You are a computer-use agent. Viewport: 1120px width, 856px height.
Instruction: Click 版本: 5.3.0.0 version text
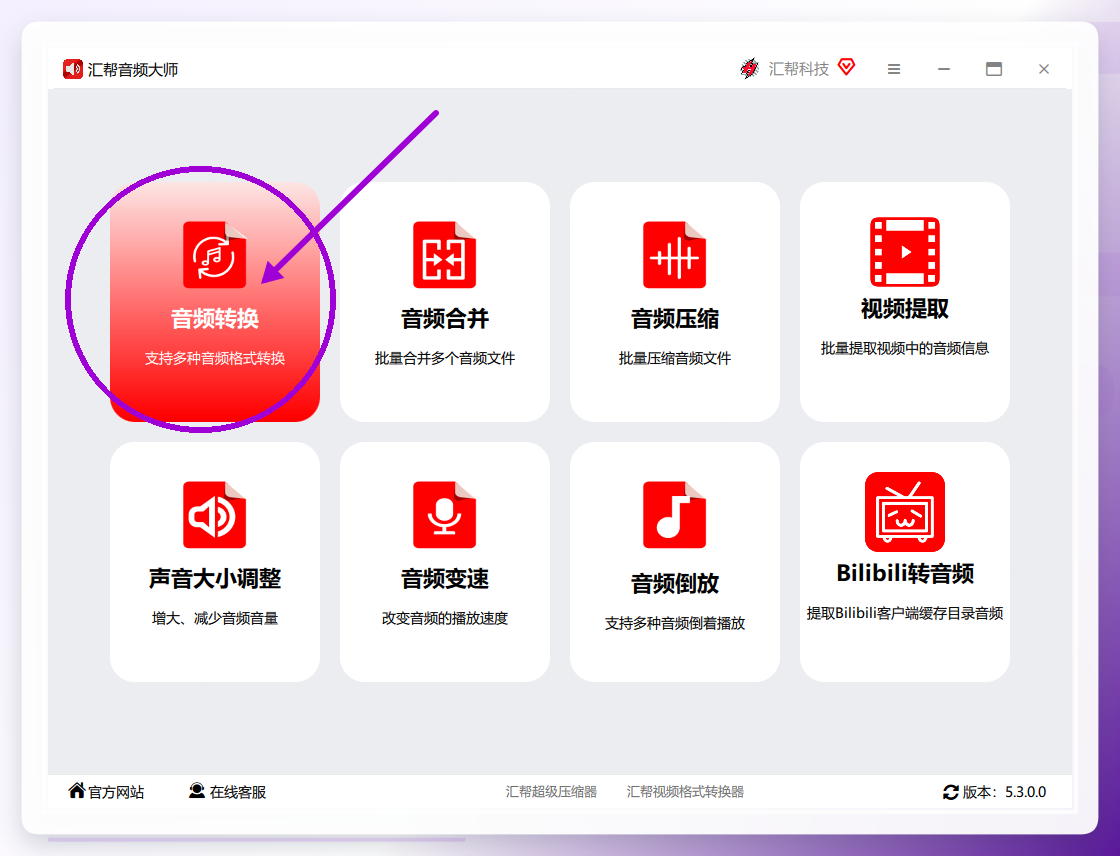(x=1004, y=792)
